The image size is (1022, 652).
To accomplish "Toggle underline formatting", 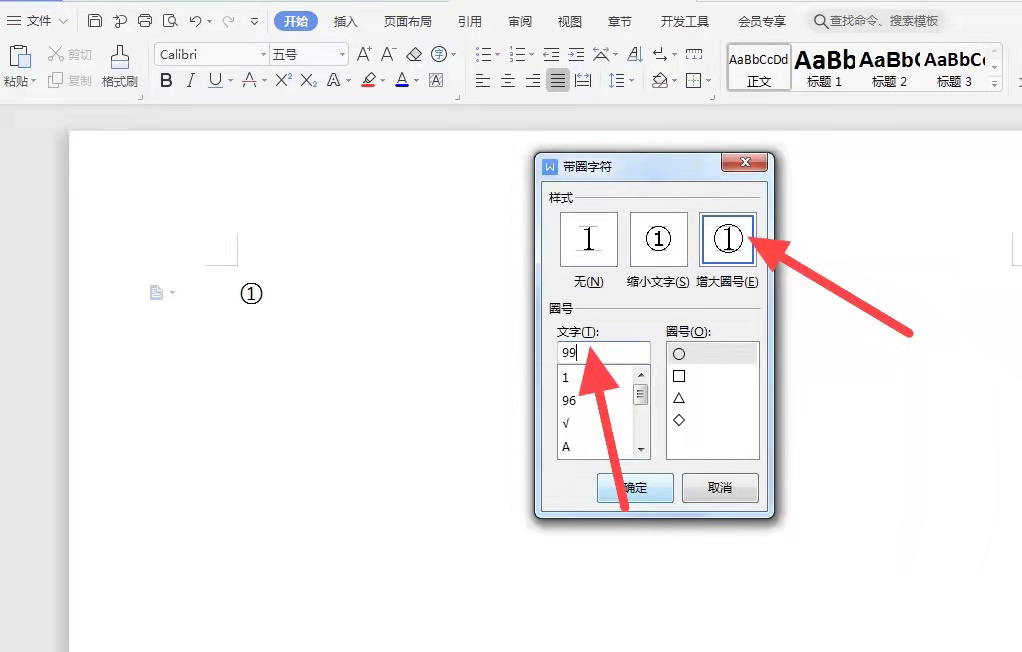I will (214, 80).
